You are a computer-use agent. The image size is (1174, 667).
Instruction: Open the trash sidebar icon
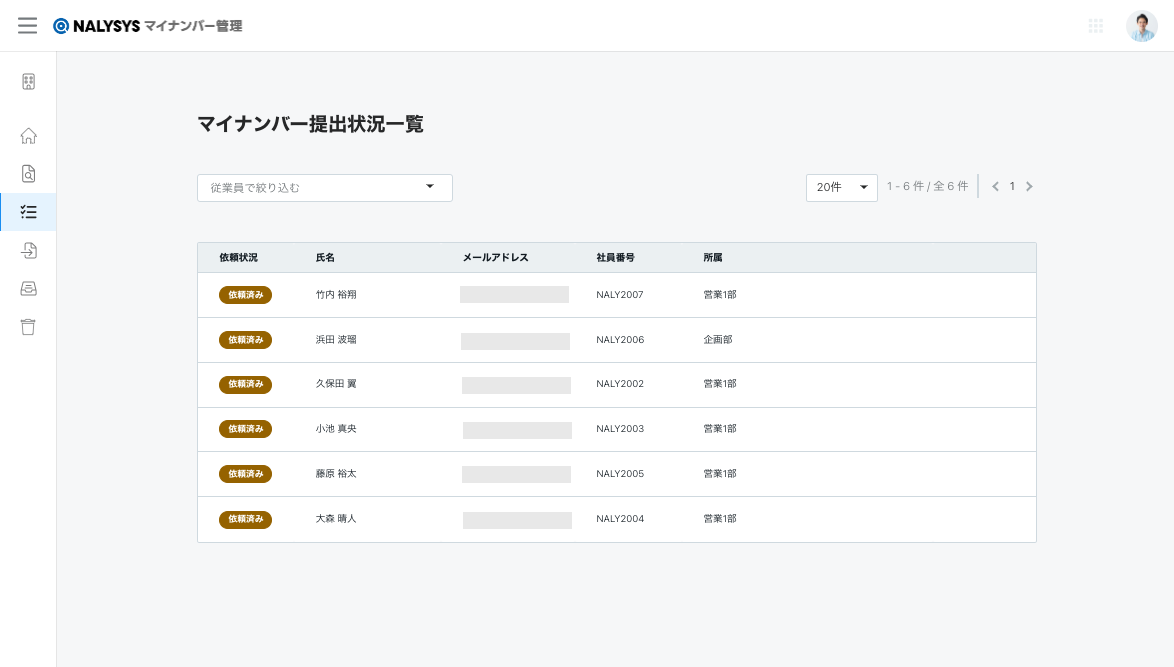(x=28, y=326)
